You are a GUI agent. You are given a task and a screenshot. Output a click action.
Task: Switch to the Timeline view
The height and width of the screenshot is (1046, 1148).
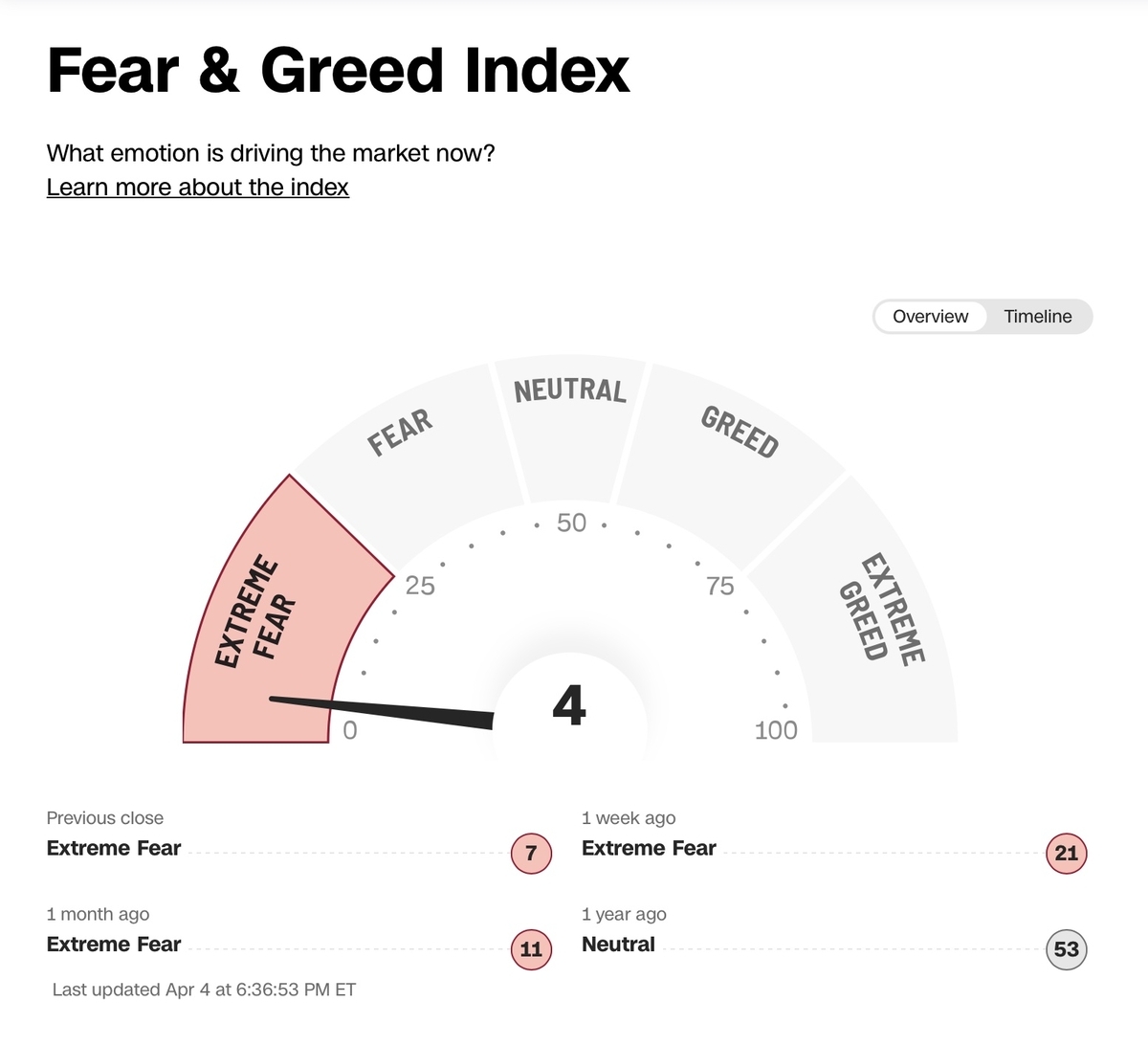click(x=1037, y=317)
